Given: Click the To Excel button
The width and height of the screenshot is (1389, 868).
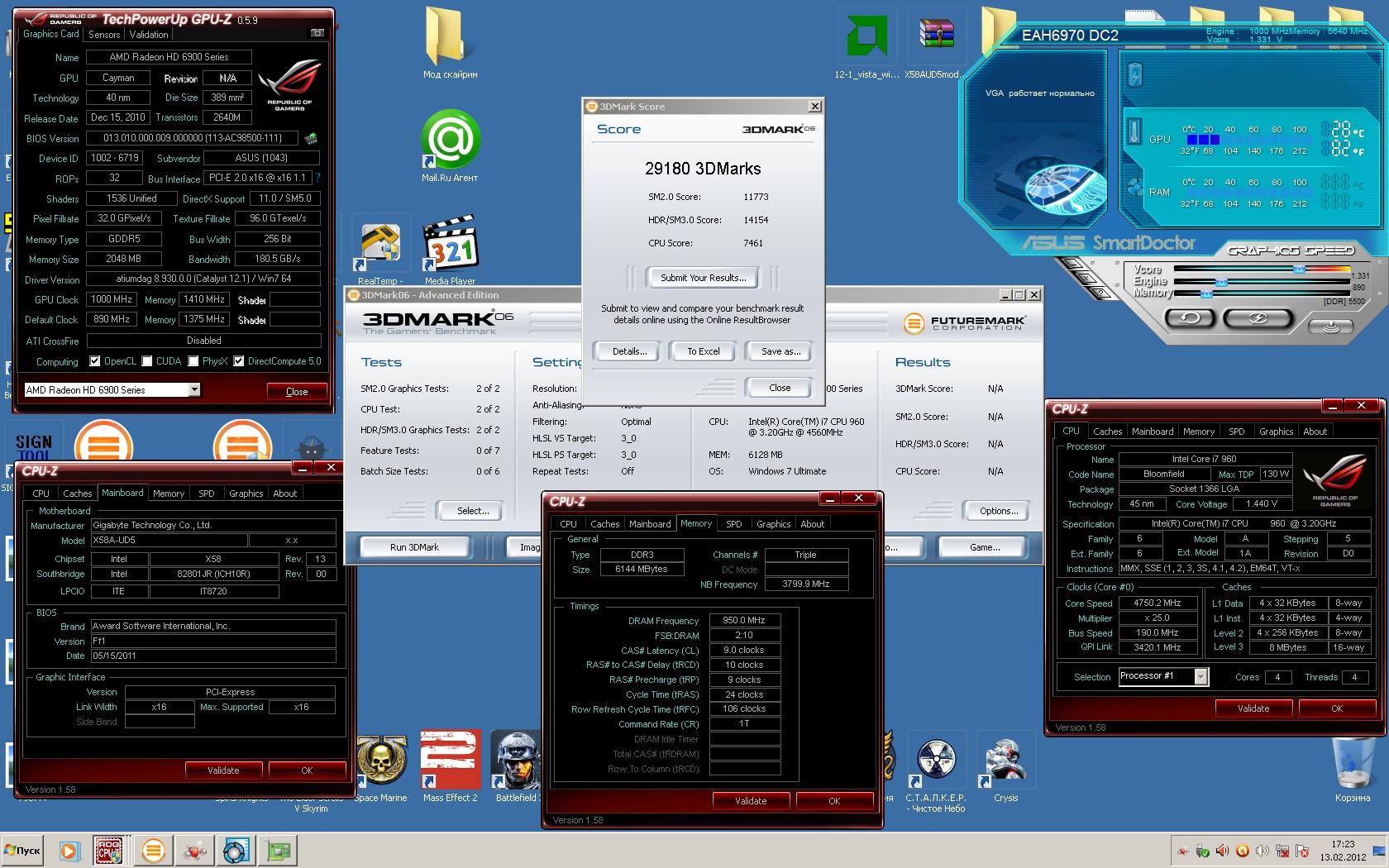Looking at the screenshot, I should 704,351.
